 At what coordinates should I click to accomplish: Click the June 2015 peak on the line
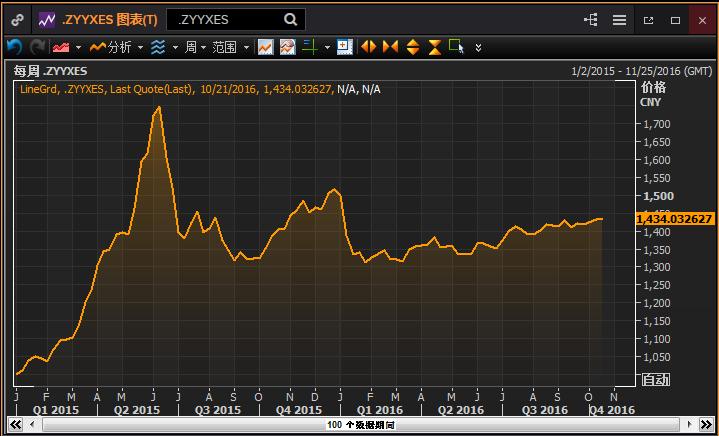point(159,107)
